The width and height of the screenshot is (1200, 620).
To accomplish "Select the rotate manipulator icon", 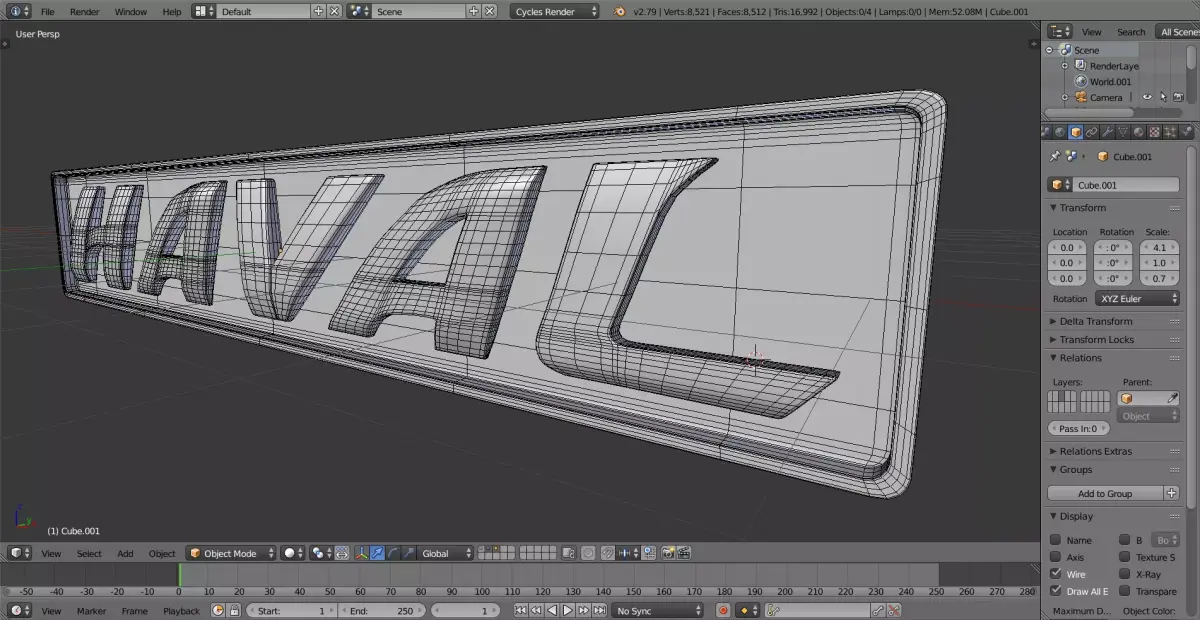I will tap(392, 553).
